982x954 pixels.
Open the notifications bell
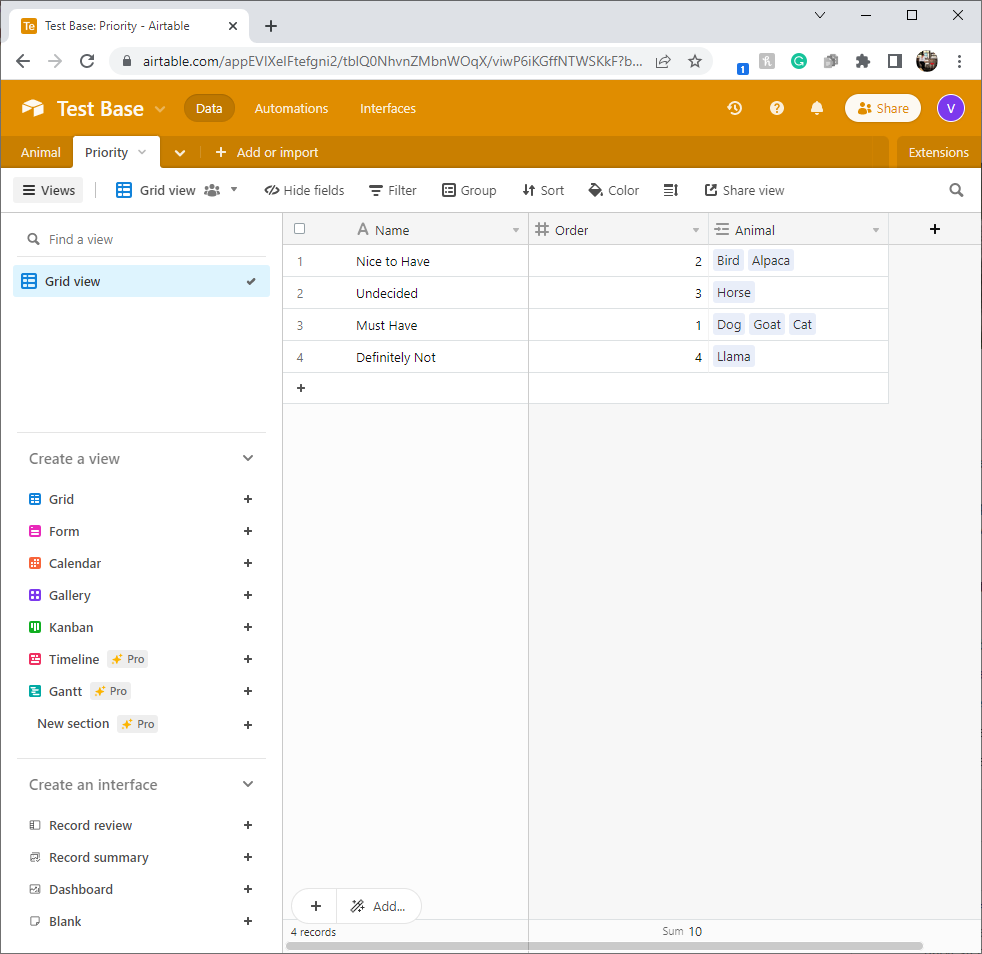(817, 108)
